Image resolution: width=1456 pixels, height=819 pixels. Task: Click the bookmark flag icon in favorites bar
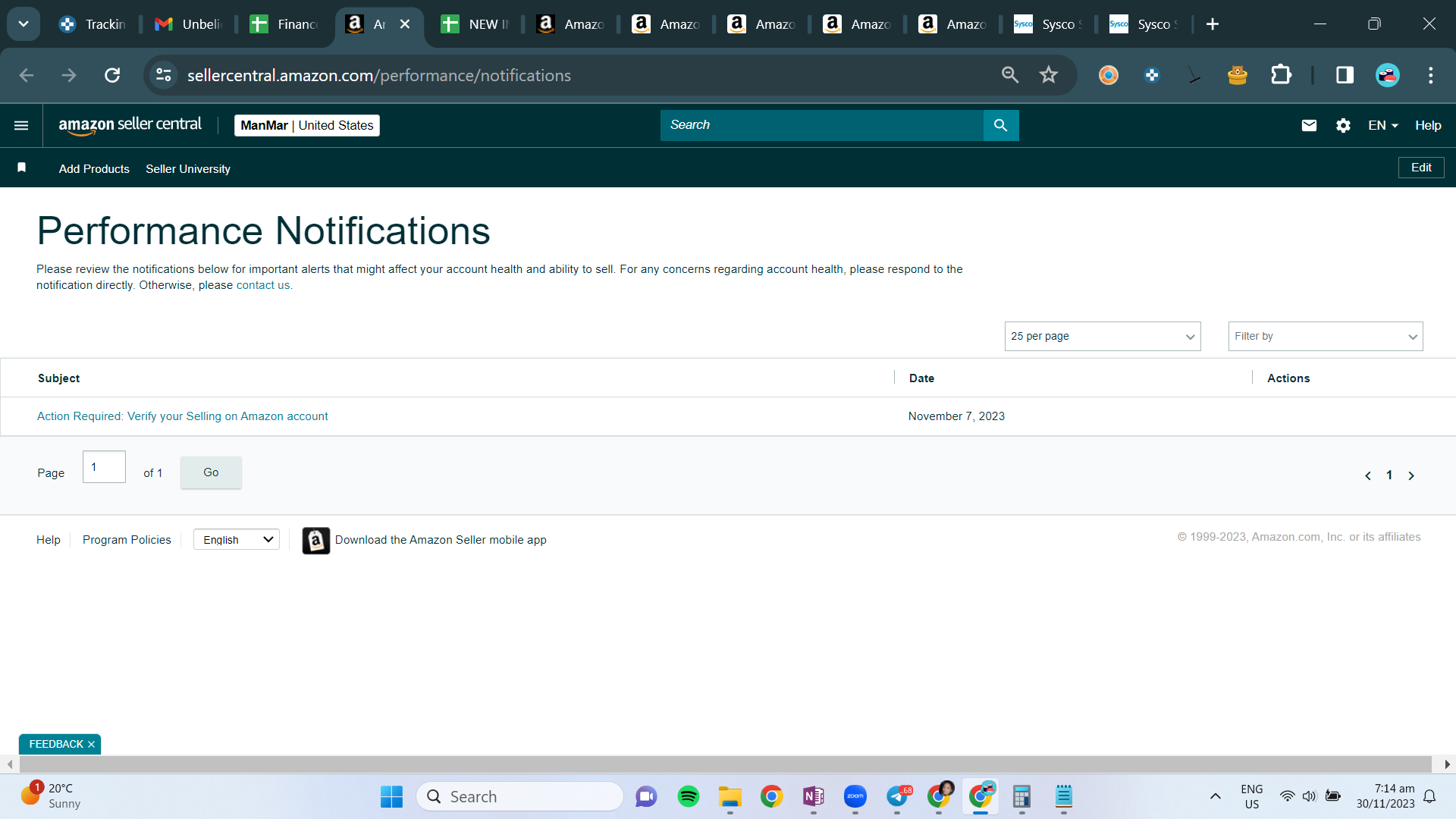click(22, 168)
